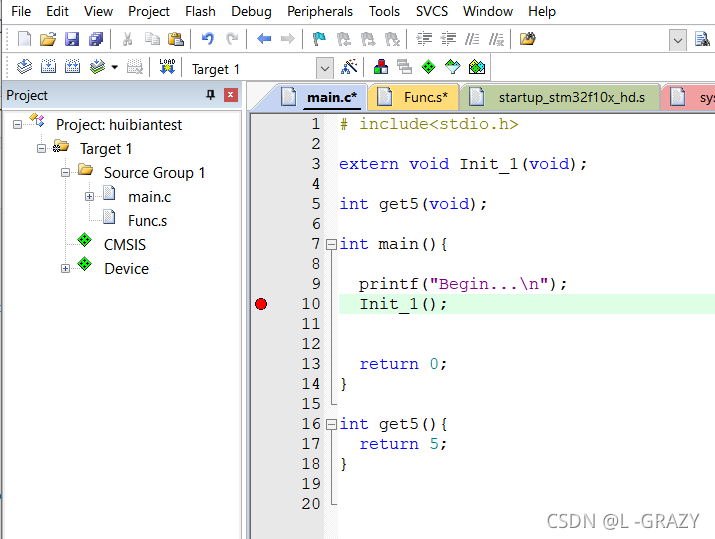The width and height of the screenshot is (715, 539).
Task: Save all files using Save All icon
Action: (x=96, y=39)
